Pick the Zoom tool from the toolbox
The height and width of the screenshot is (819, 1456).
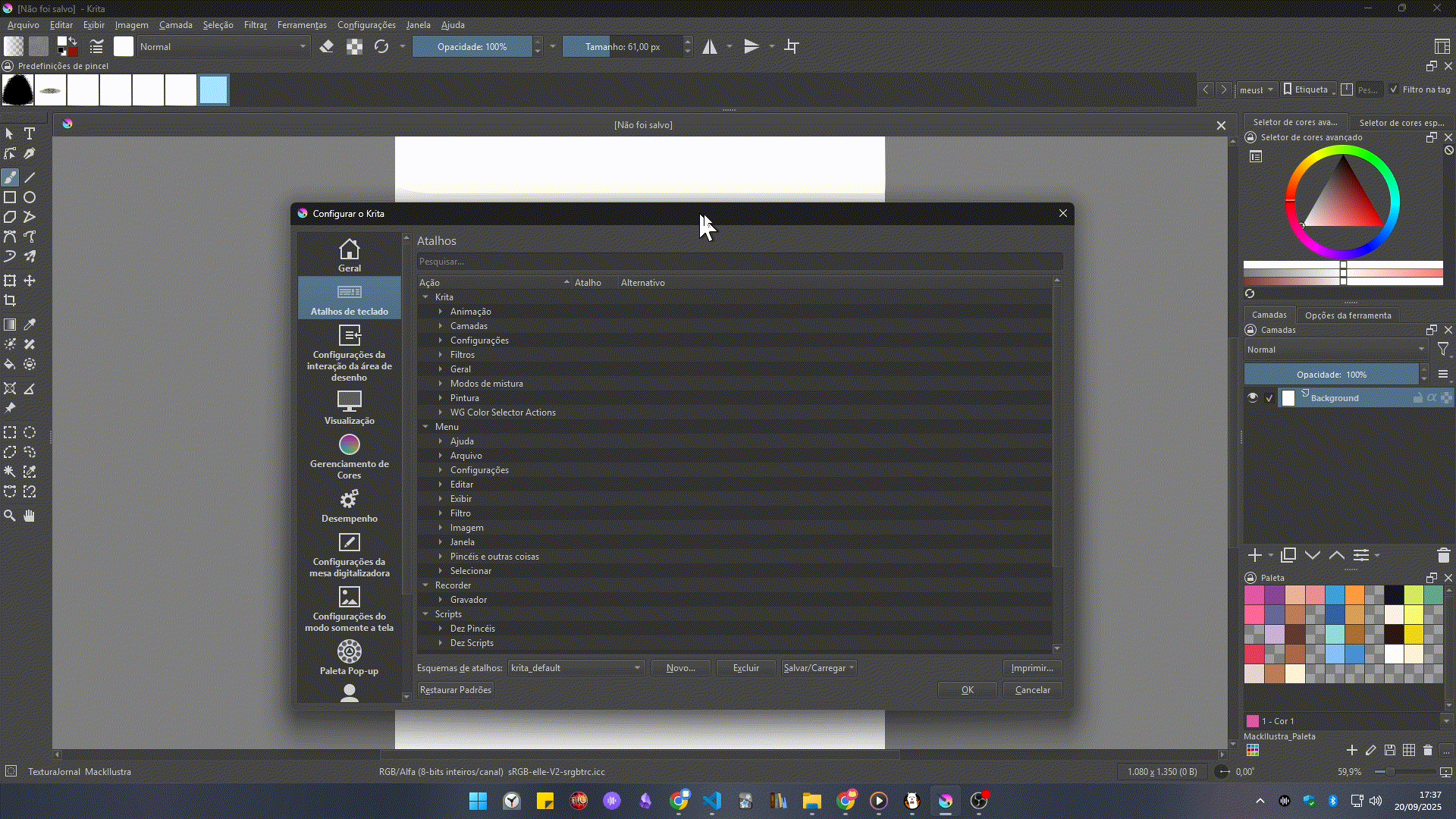pos(10,516)
